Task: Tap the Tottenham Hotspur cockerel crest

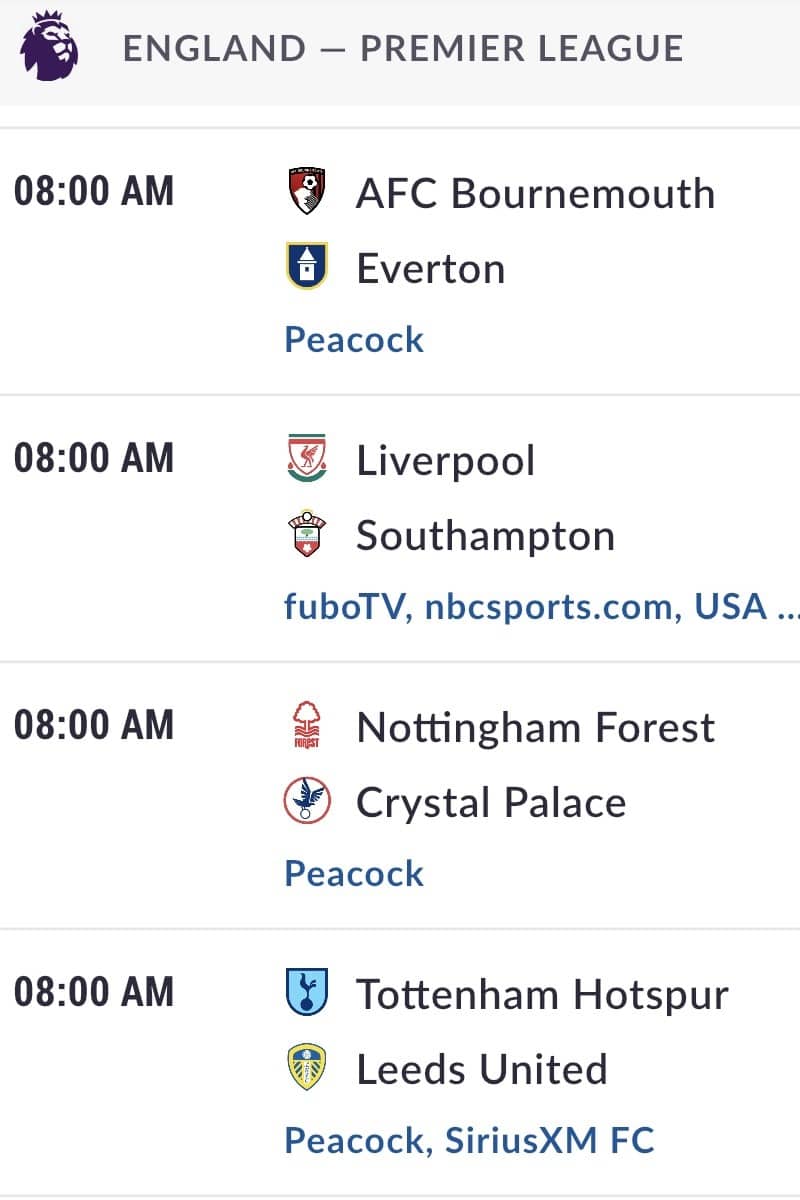Action: click(307, 993)
